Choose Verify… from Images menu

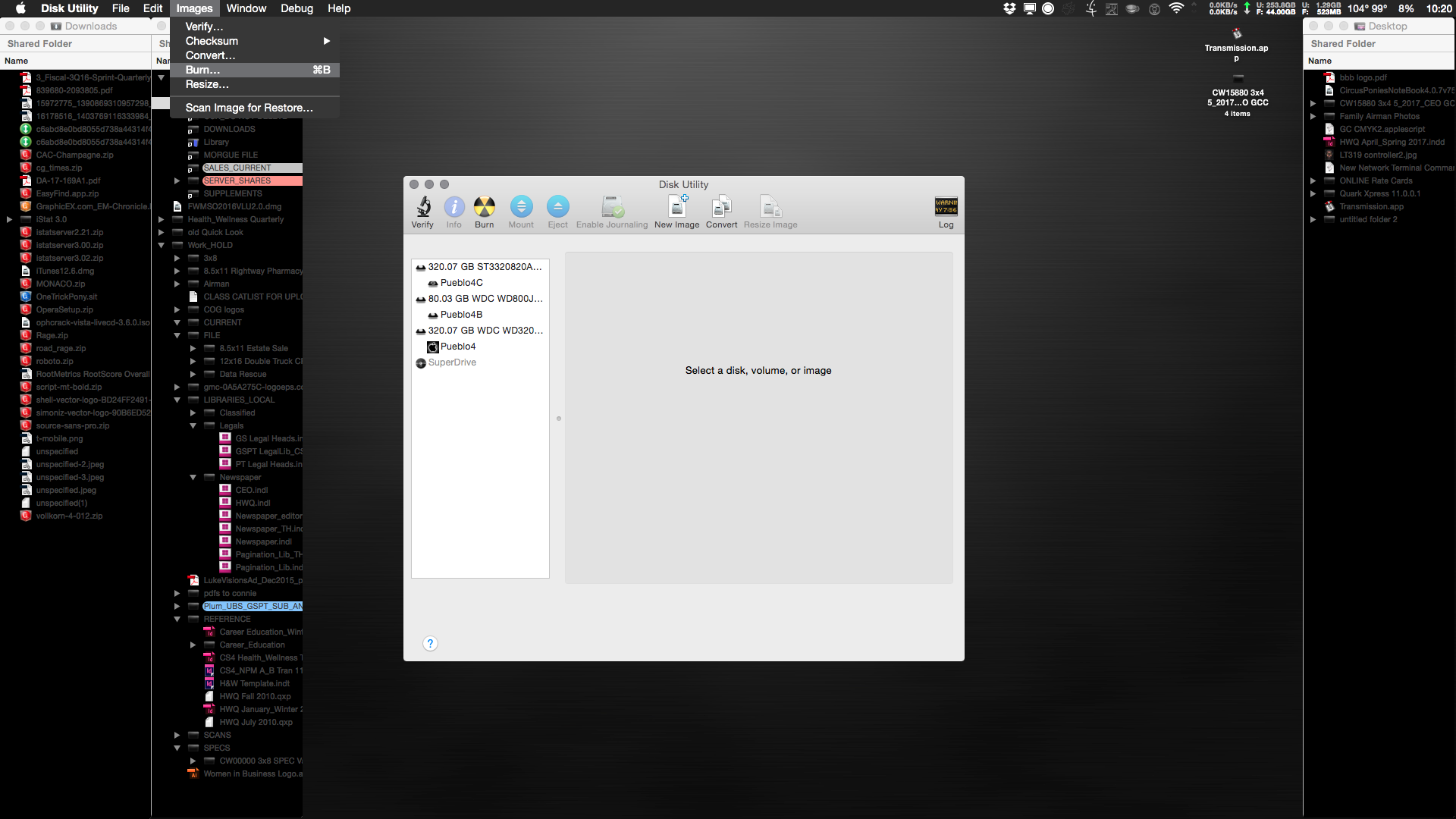pyautogui.click(x=255, y=27)
